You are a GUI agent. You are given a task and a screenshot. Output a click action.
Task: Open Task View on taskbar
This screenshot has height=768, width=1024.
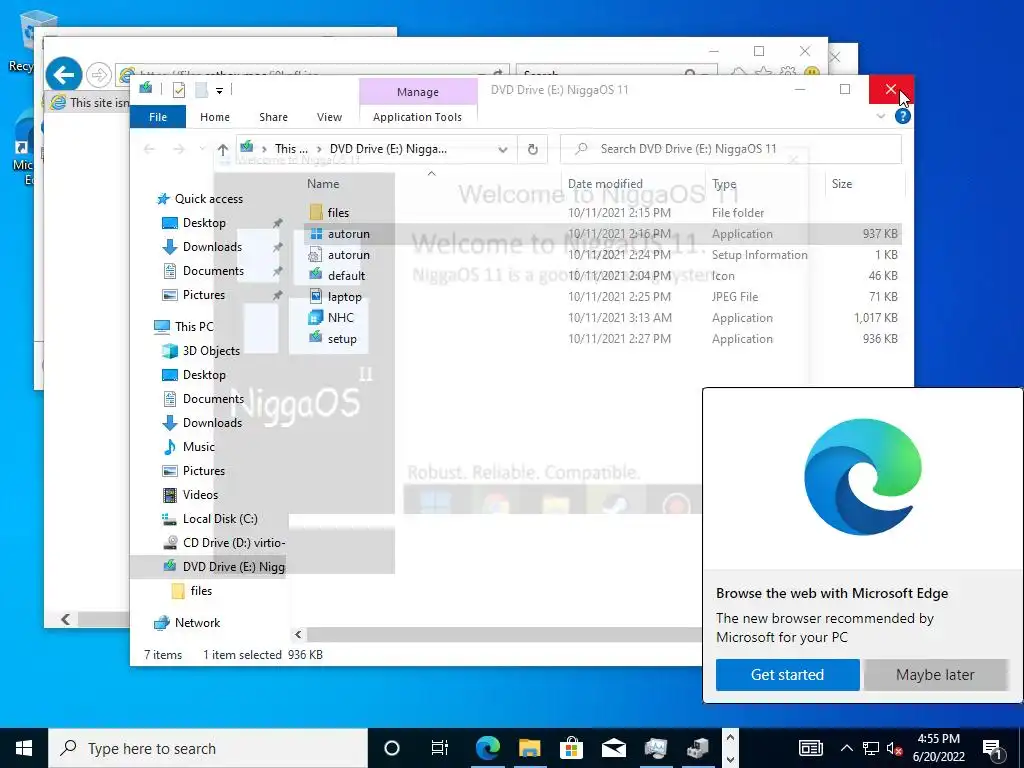pyautogui.click(x=440, y=748)
